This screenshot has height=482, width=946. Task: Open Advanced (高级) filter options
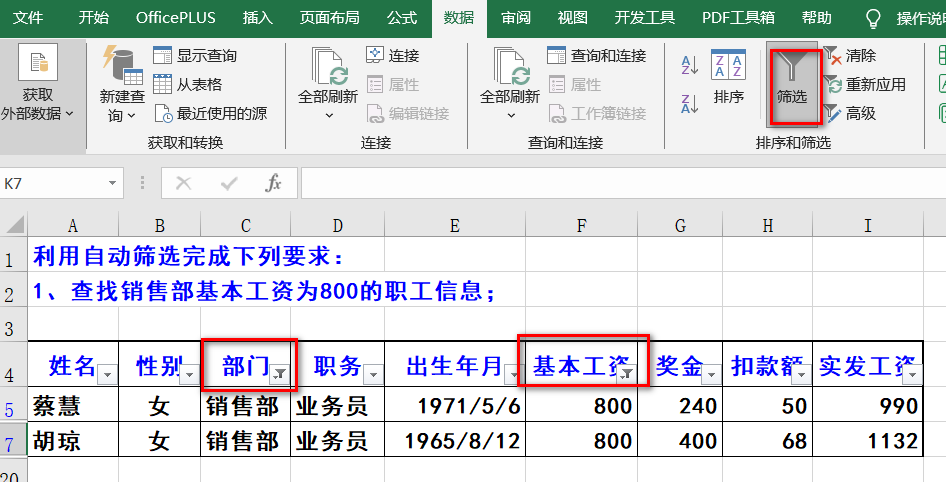(832, 114)
